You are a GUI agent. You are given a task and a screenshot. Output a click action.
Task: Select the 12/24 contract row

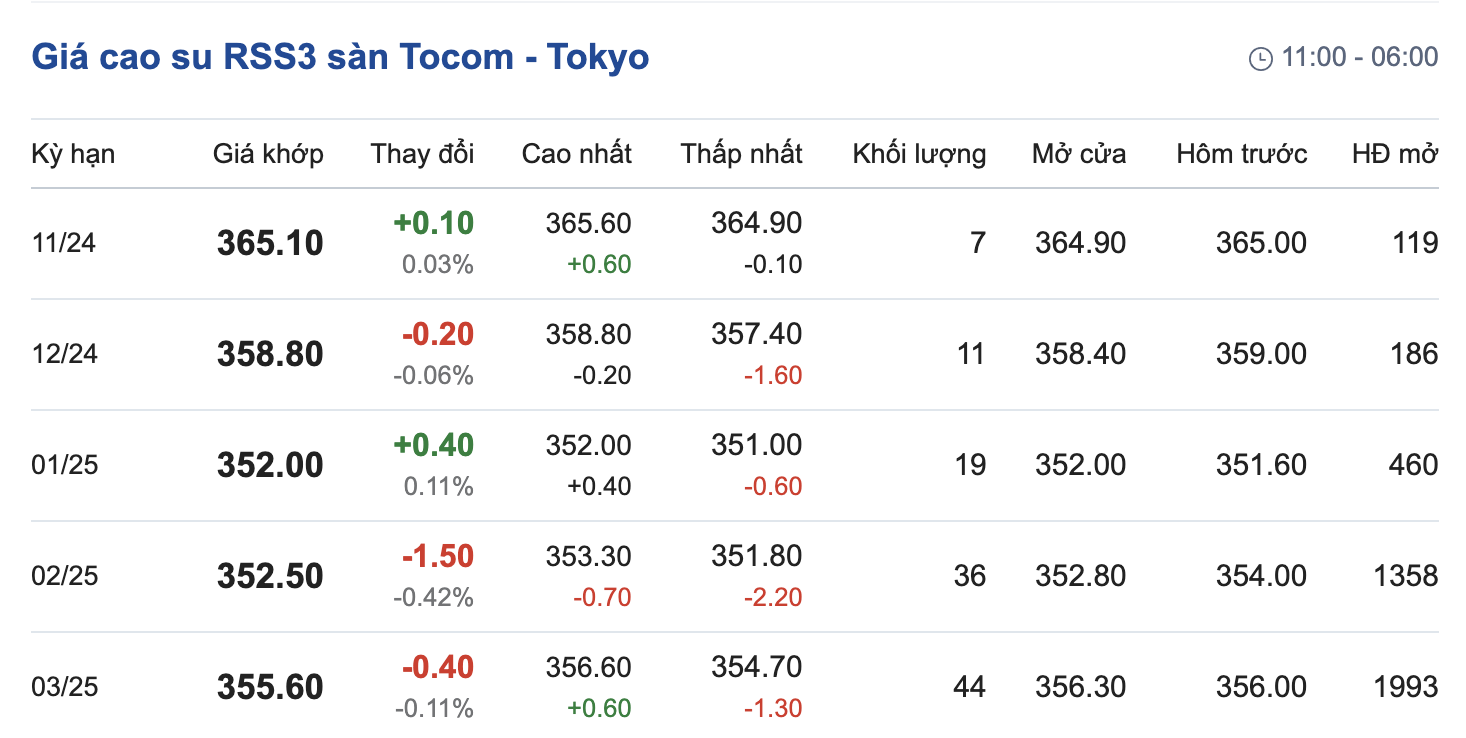[x=735, y=354]
